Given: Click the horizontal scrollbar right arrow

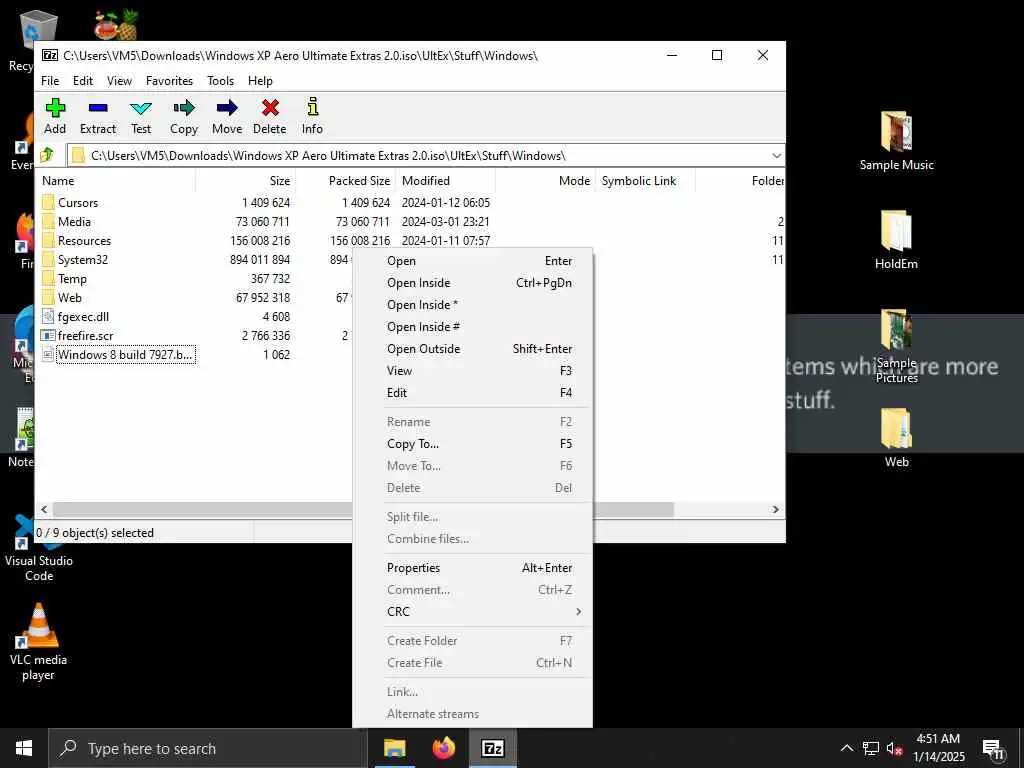Looking at the screenshot, I should 776,509.
